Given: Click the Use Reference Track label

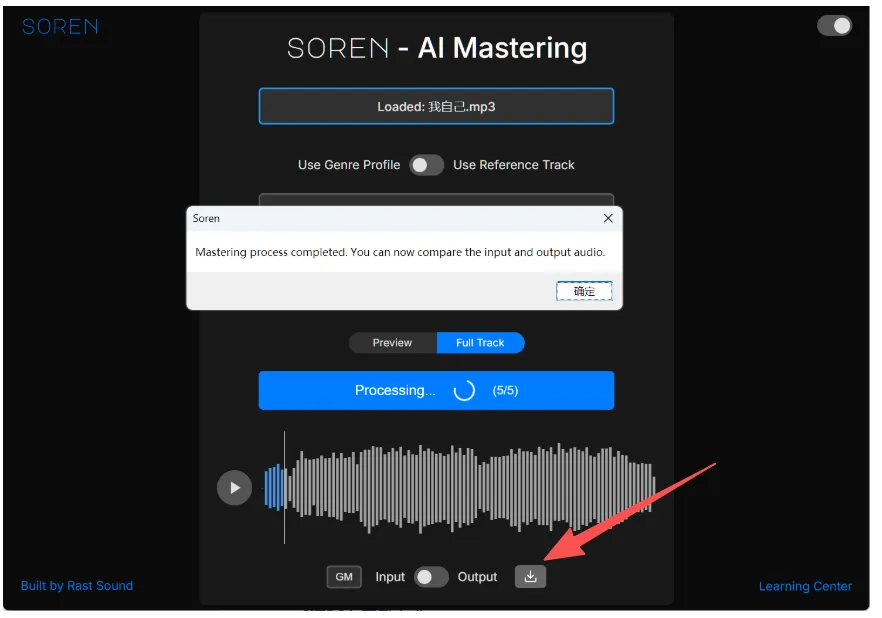Looking at the screenshot, I should [x=514, y=165].
